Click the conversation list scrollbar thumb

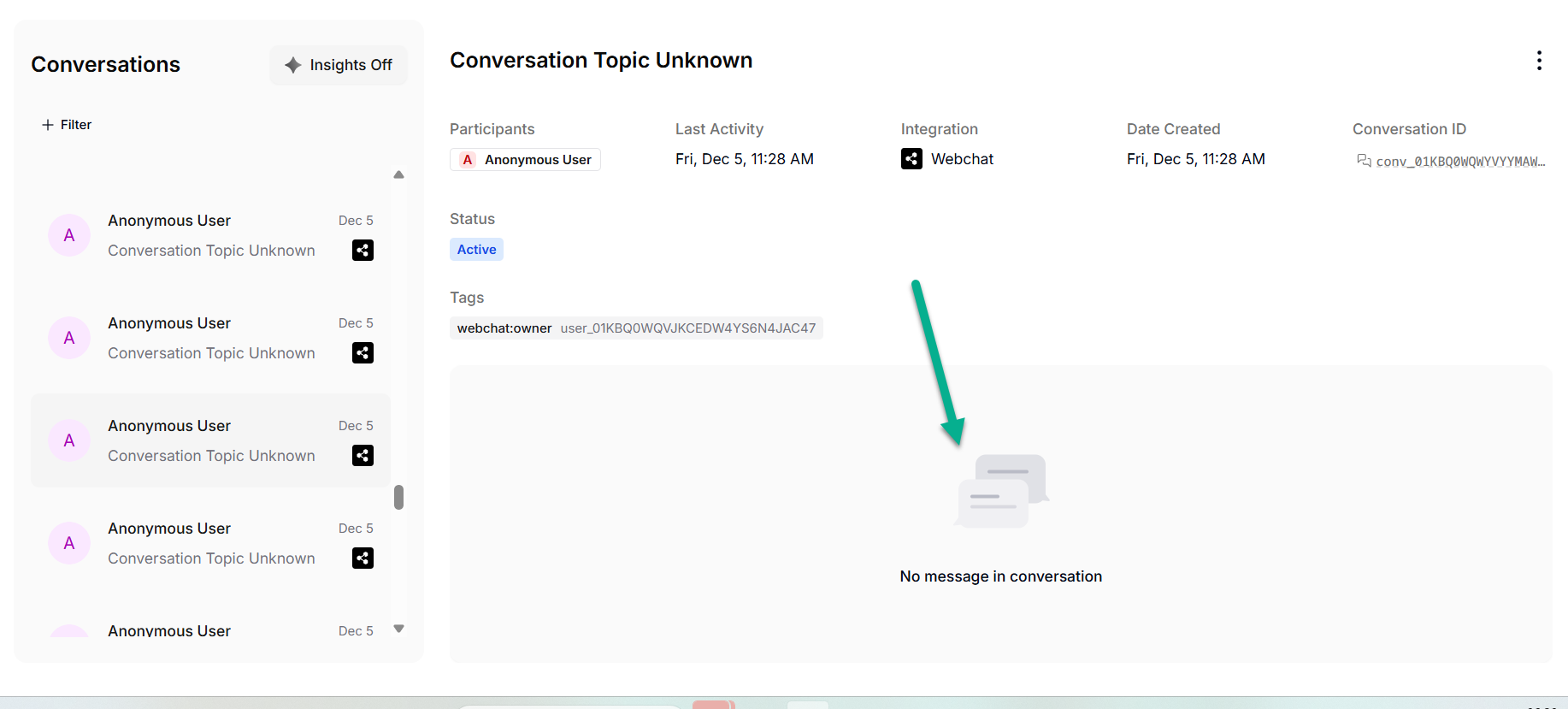point(398,497)
